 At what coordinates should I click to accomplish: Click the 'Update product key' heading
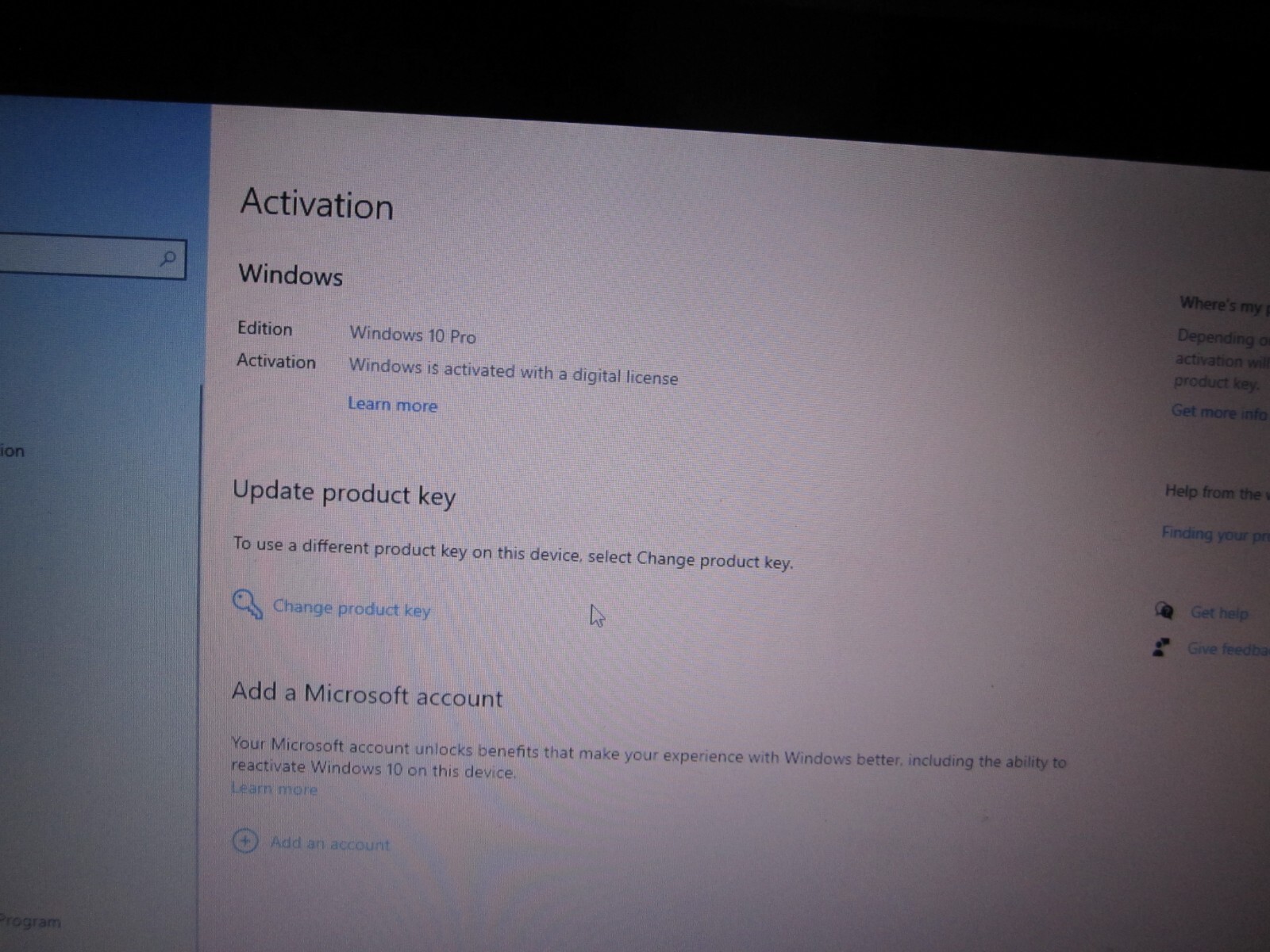click(344, 493)
